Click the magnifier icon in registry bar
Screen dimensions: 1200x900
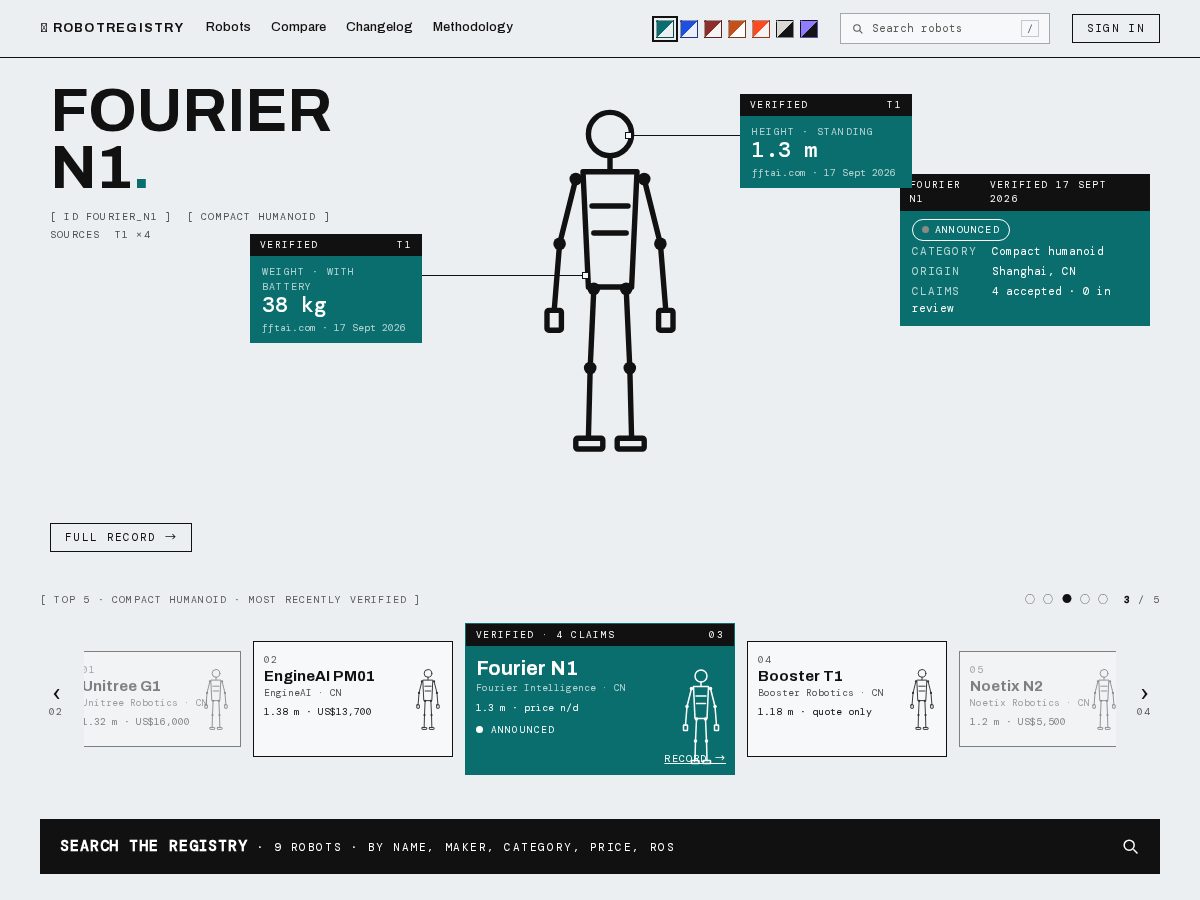(1131, 847)
